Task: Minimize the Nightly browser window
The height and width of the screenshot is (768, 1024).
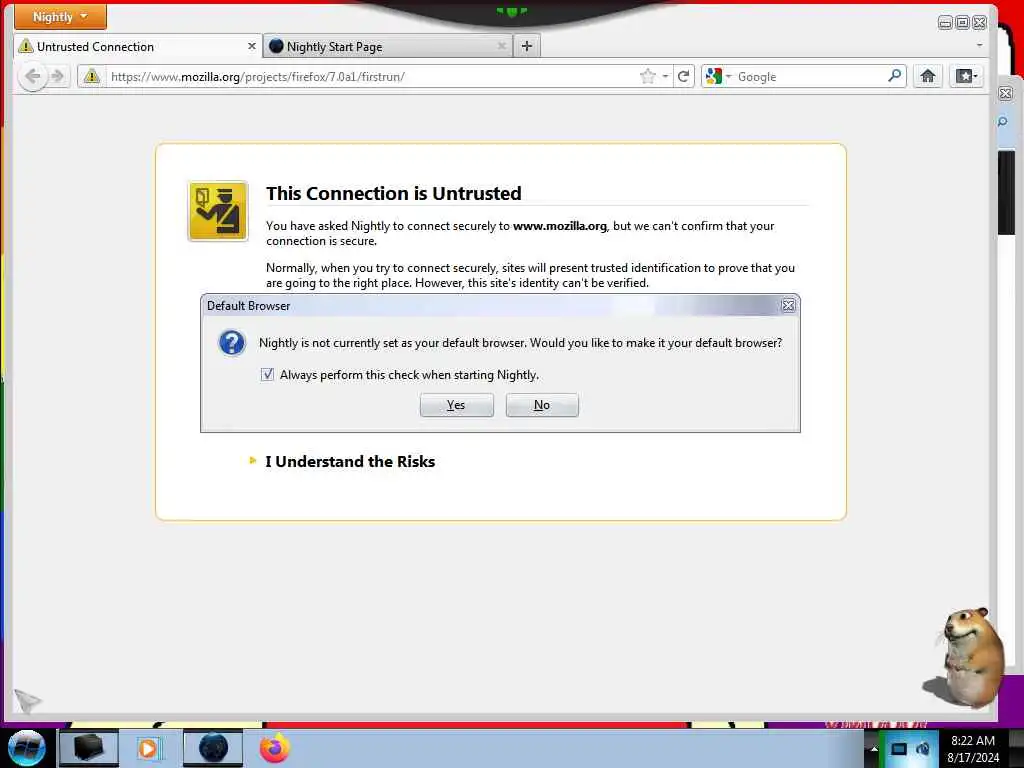Action: coord(945,23)
